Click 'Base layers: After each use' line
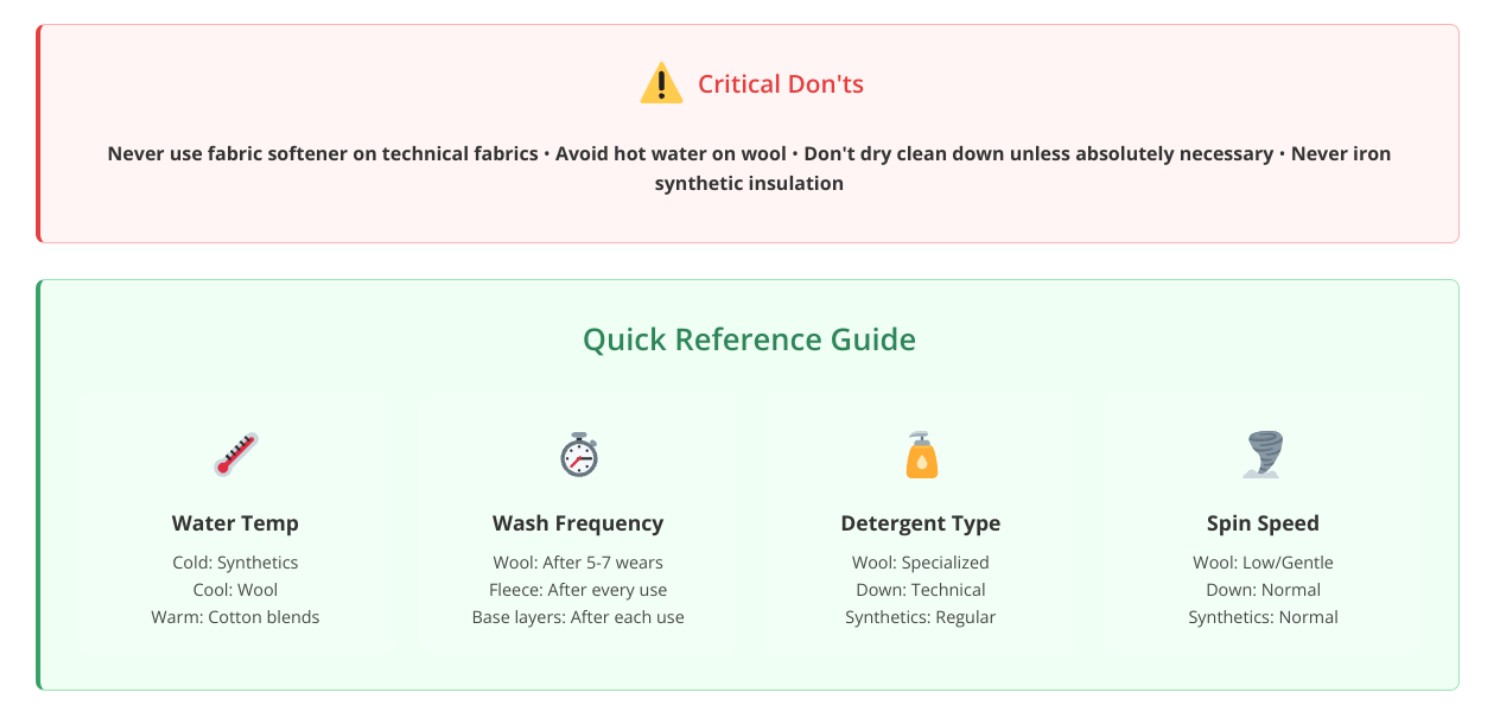 coord(578,617)
